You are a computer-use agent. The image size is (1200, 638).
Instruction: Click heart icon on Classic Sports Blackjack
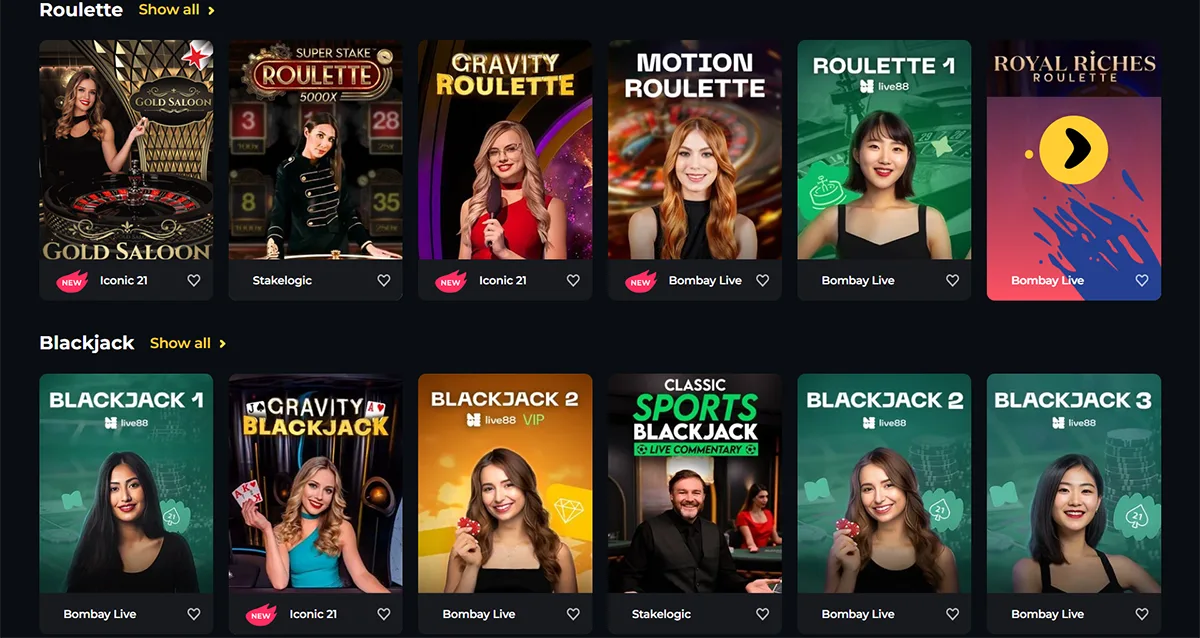tap(763, 614)
